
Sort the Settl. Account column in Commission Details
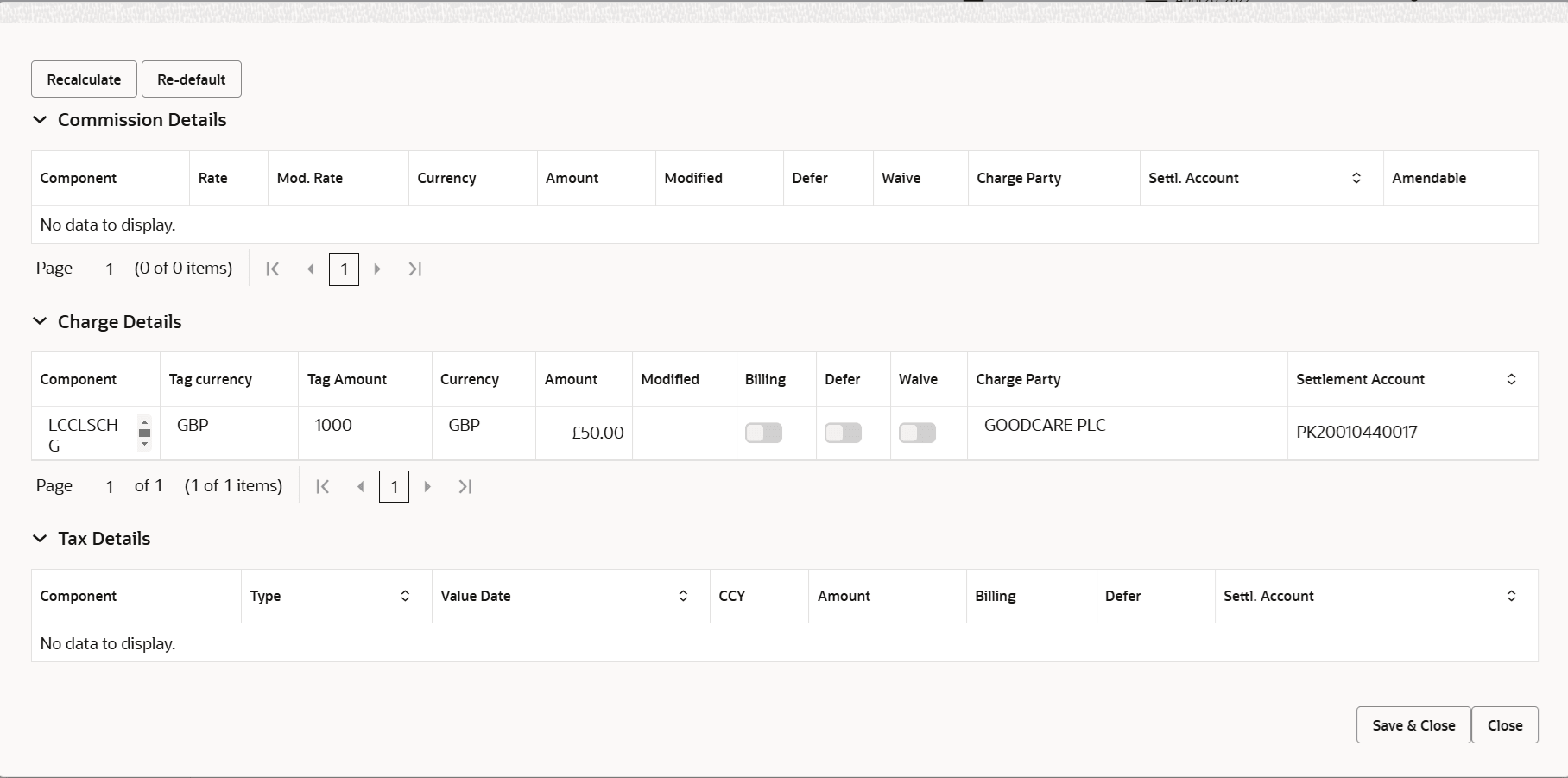[x=1356, y=178]
